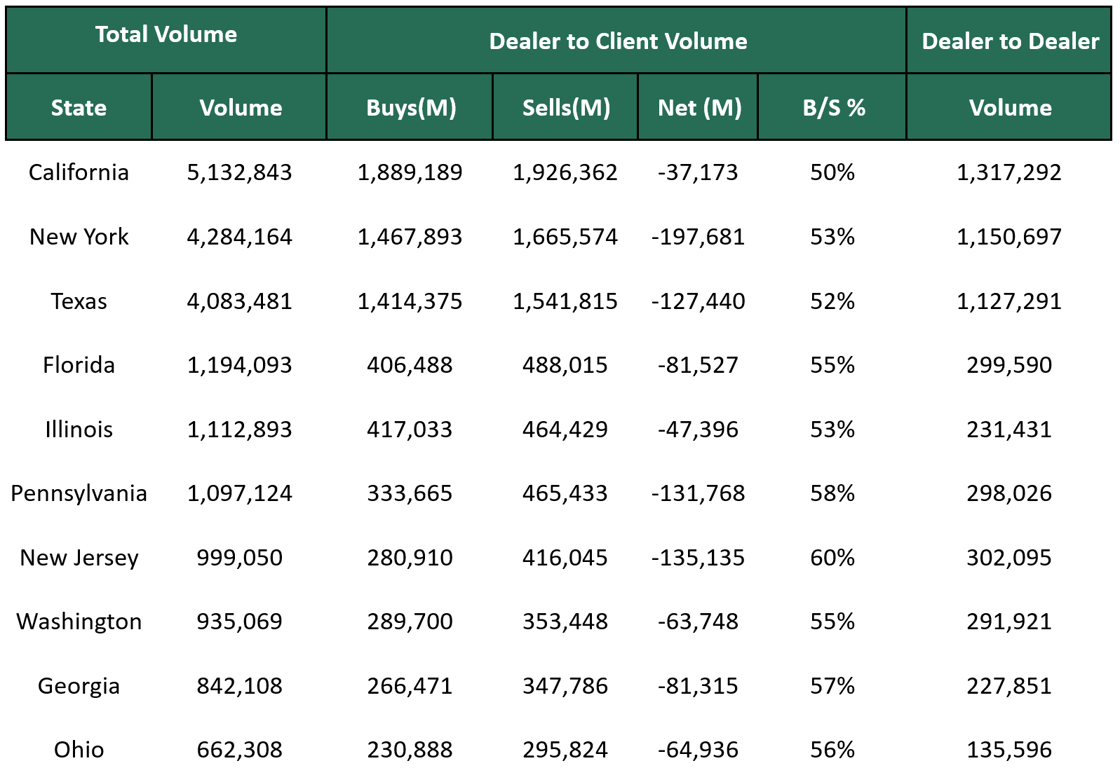Screen dimensions: 1120x768
Task: Click the B/S % column header
Action: click(x=830, y=106)
